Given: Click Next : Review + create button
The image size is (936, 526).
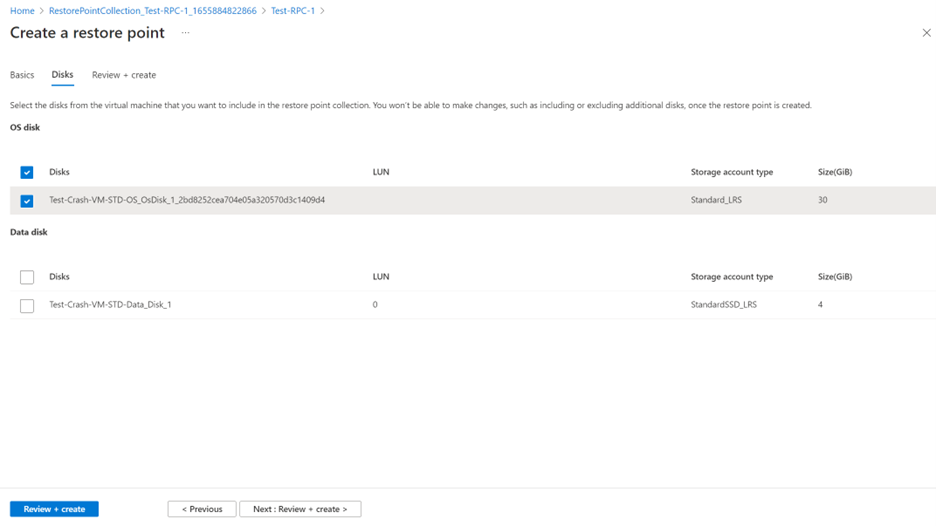Looking at the screenshot, I should coord(300,509).
